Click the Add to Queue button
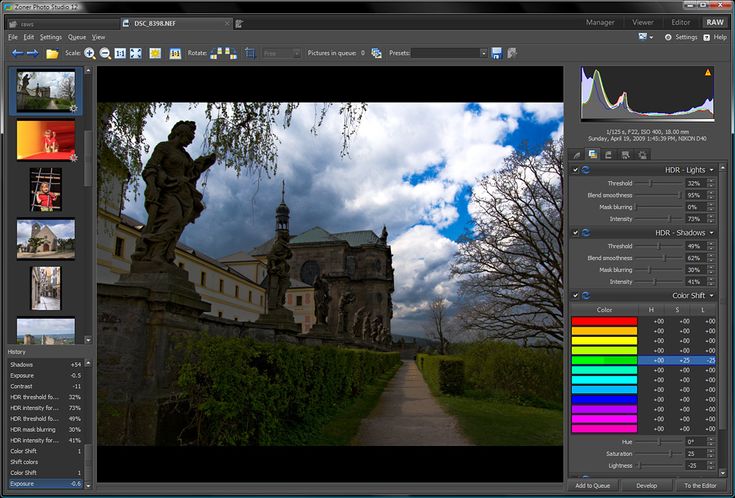The width and height of the screenshot is (735, 498). [x=592, y=485]
